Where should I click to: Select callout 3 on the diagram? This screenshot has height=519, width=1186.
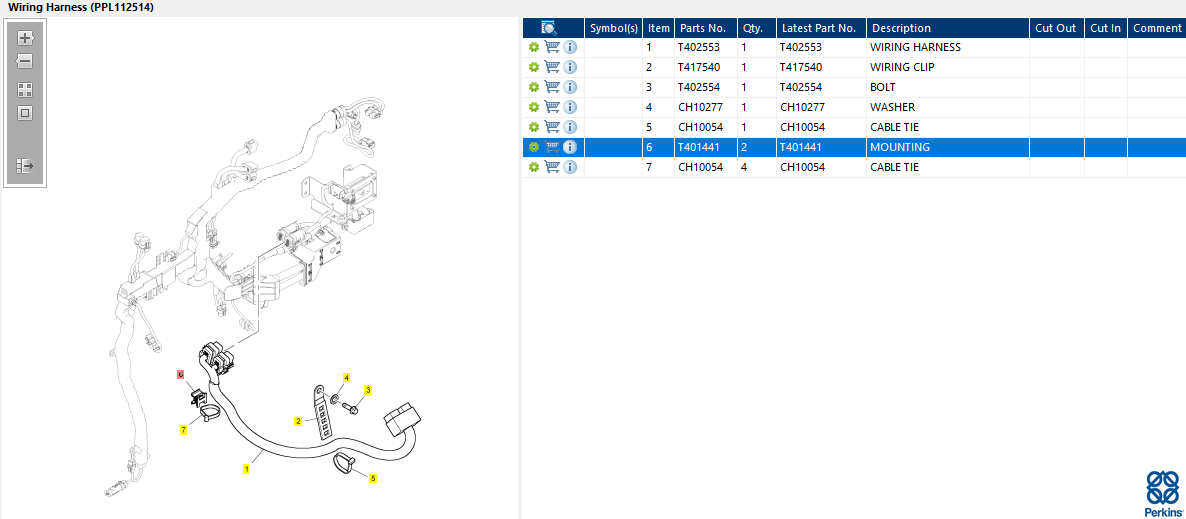coord(368,390)
